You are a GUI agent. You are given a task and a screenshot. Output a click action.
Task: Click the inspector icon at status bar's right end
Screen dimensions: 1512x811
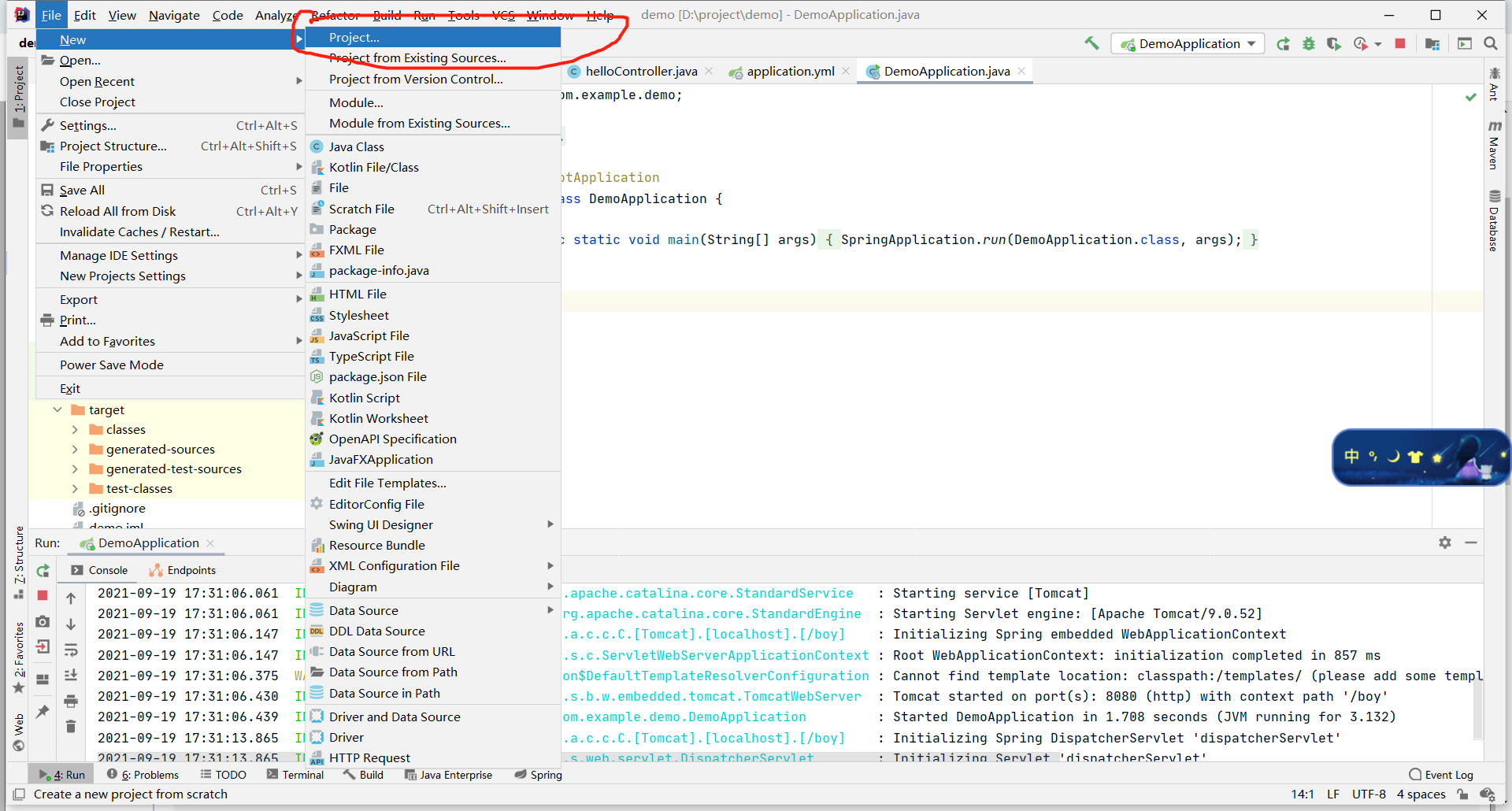[1488, 794]
